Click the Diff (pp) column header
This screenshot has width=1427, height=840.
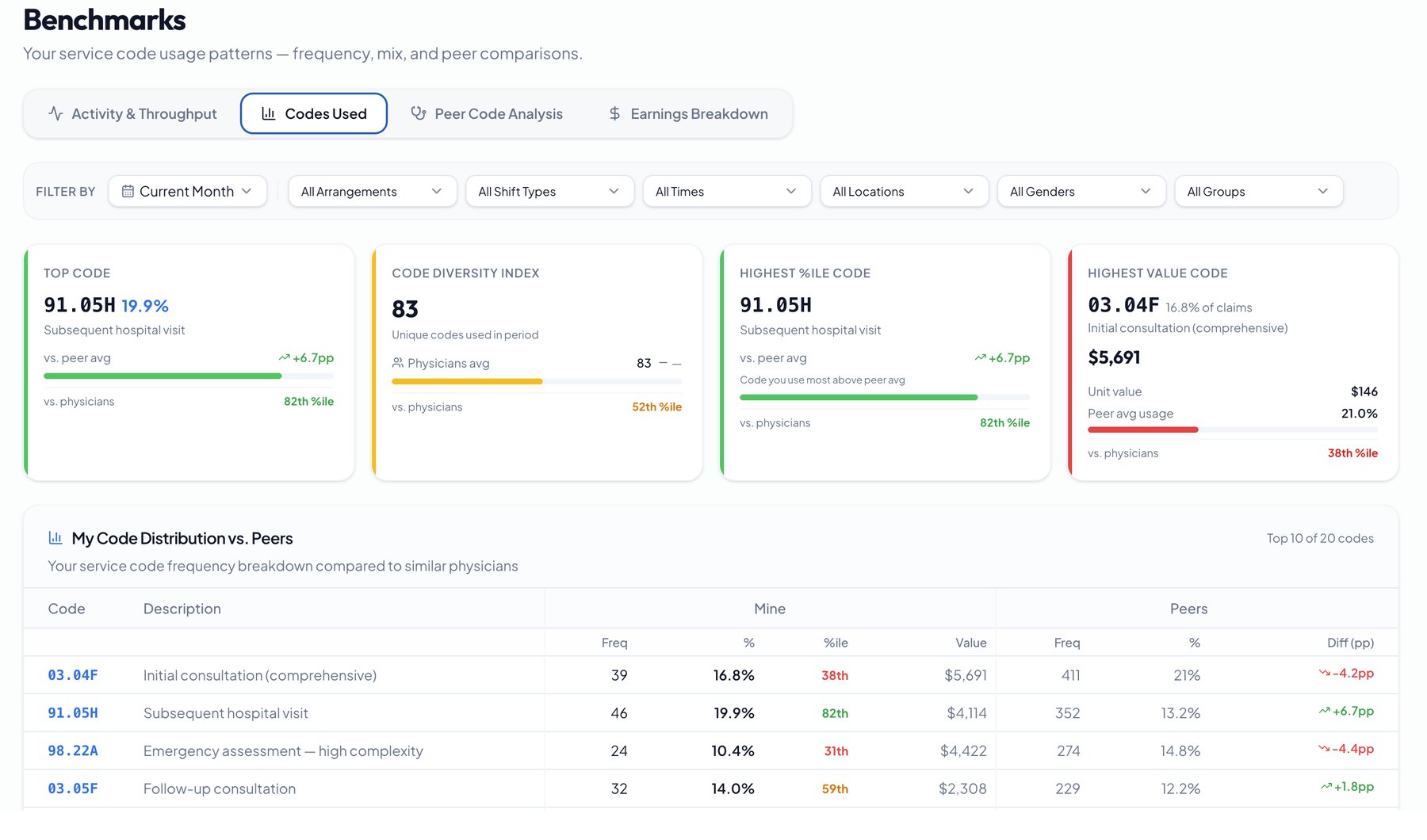click(1350, 643)
